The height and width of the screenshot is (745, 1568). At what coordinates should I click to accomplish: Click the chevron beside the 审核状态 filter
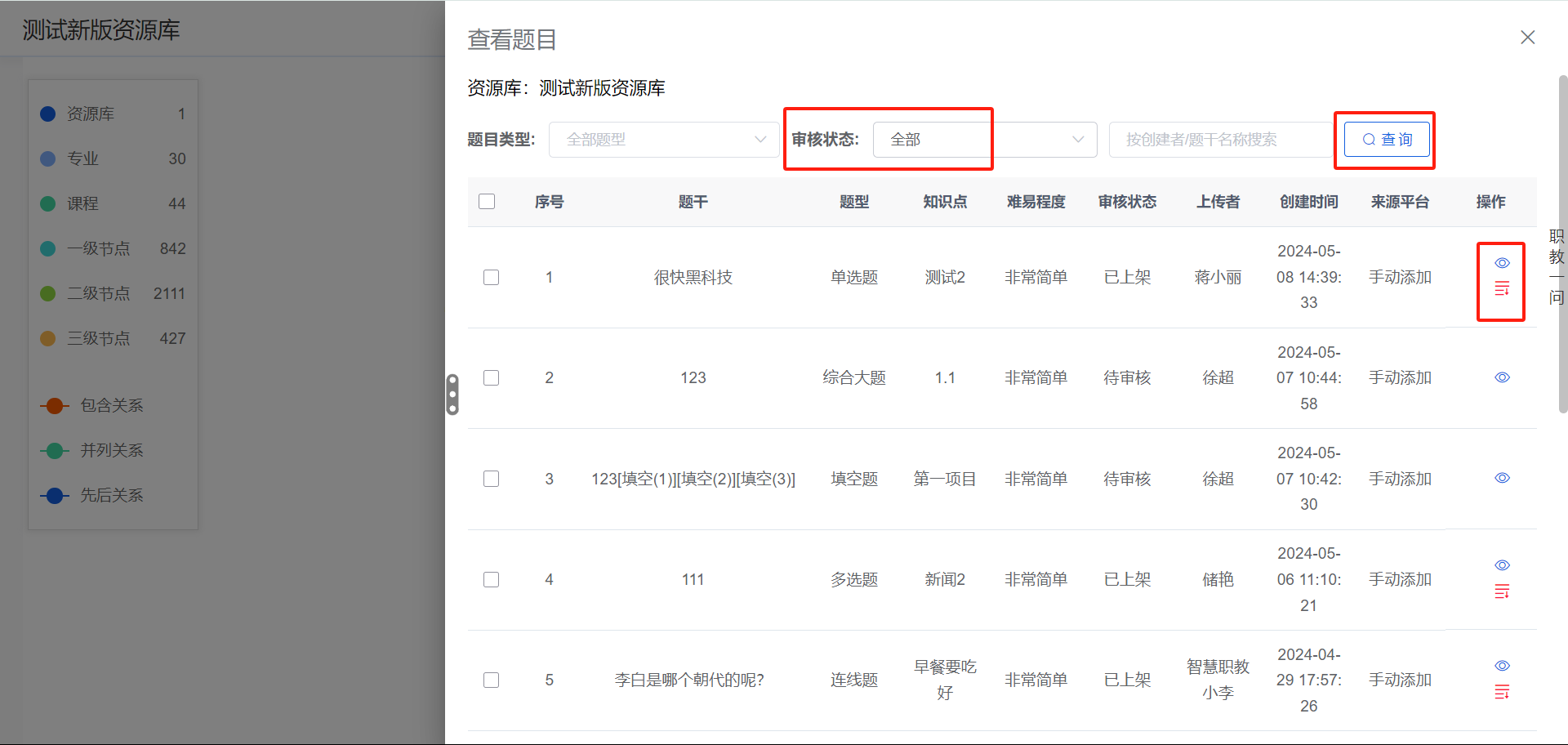(1077, 139)
